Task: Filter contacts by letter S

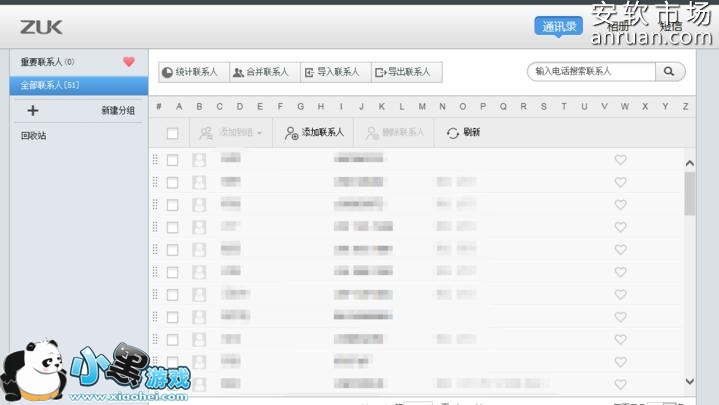Action: (x=543, y=106)
